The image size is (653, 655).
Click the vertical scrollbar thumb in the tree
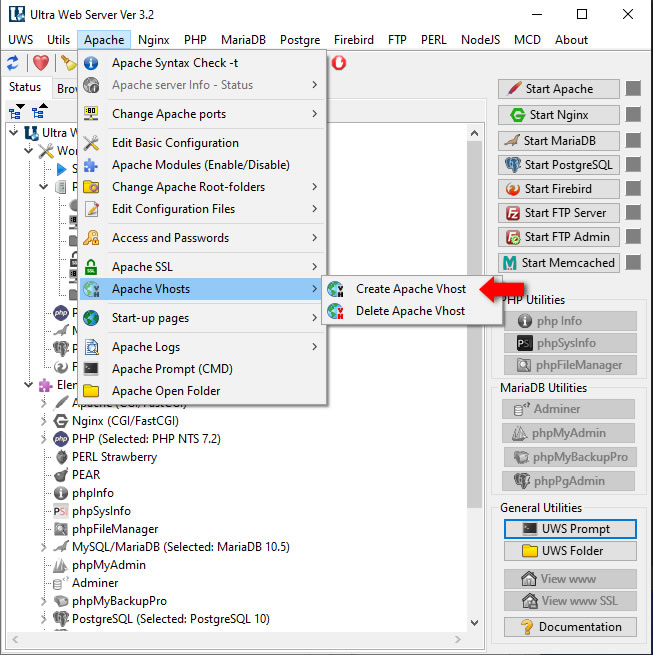pos(474,324)
